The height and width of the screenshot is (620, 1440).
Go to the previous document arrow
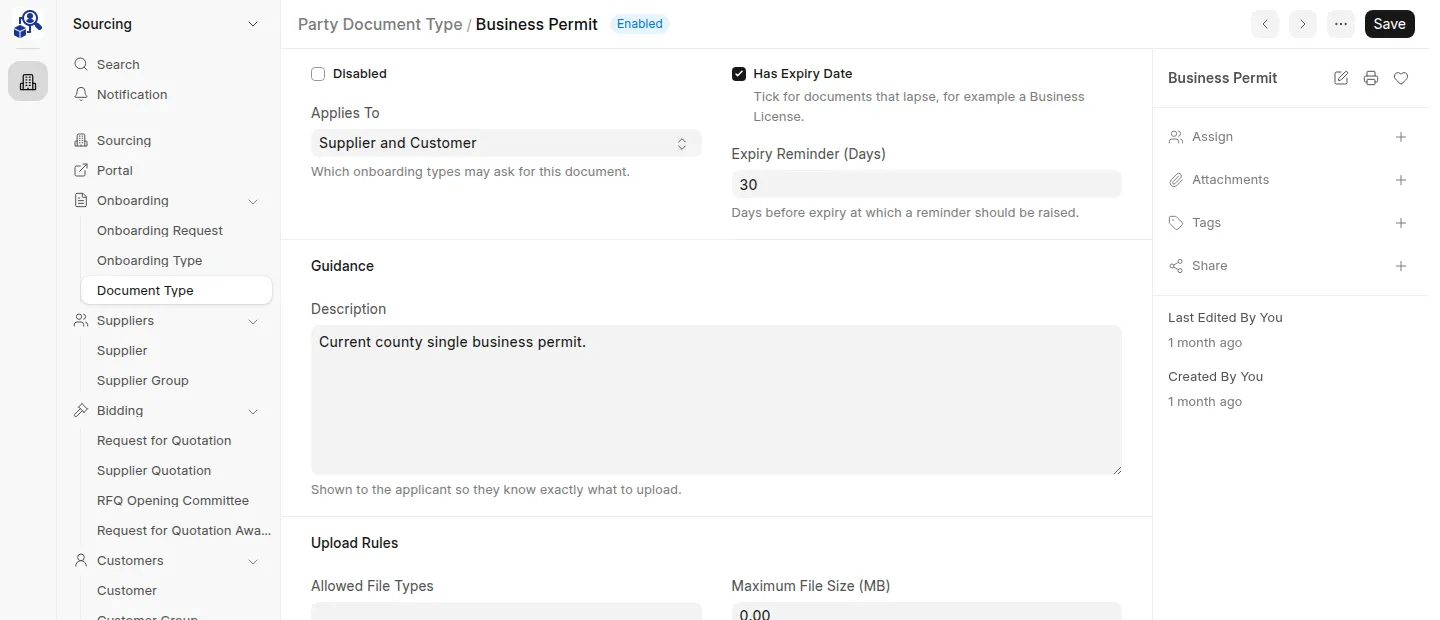[x=1265, y=24]
